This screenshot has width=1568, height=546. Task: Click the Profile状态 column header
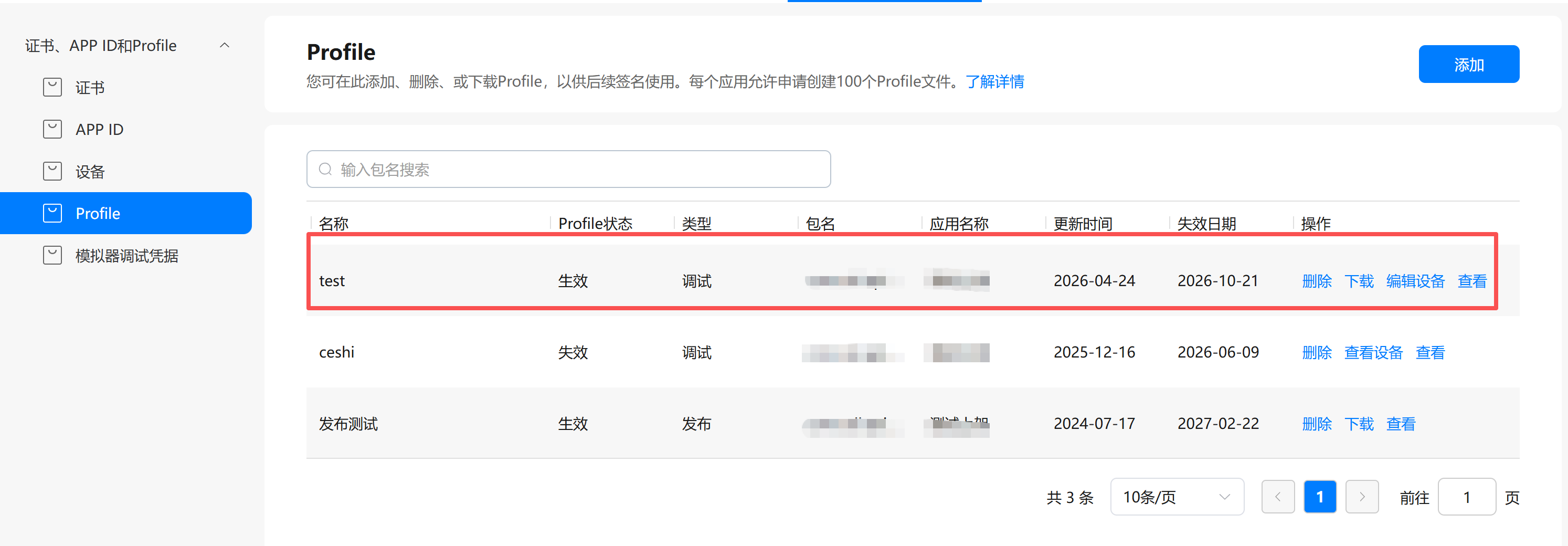pyautogui.click(x=595, y=224)
